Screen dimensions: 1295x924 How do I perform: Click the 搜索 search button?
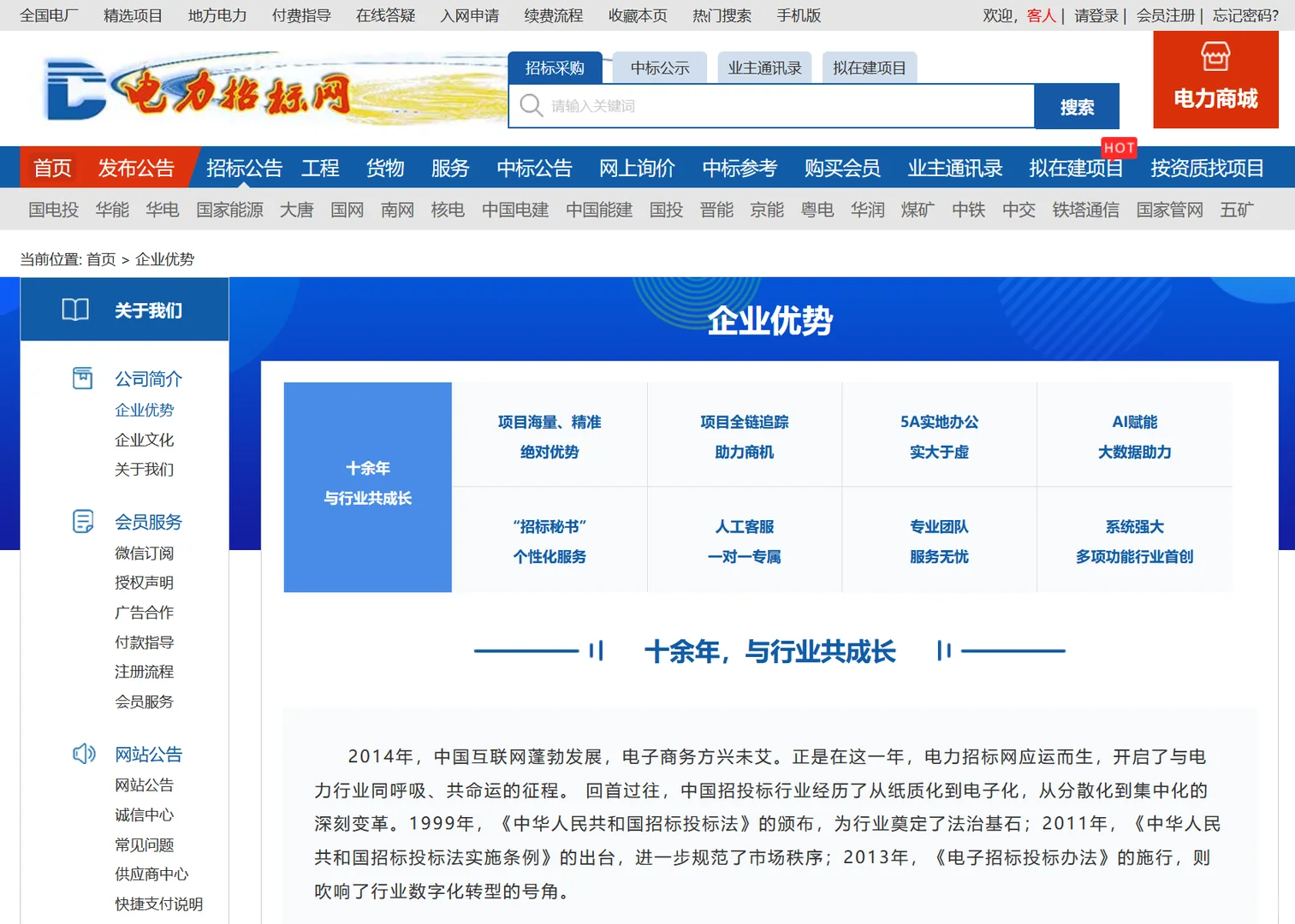(1077, 106)
